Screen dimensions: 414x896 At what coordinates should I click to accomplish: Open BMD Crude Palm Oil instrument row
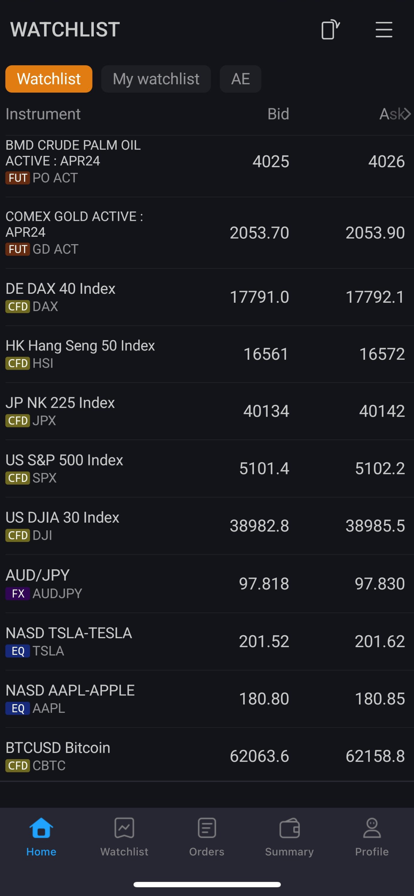[x=207, y=162]
